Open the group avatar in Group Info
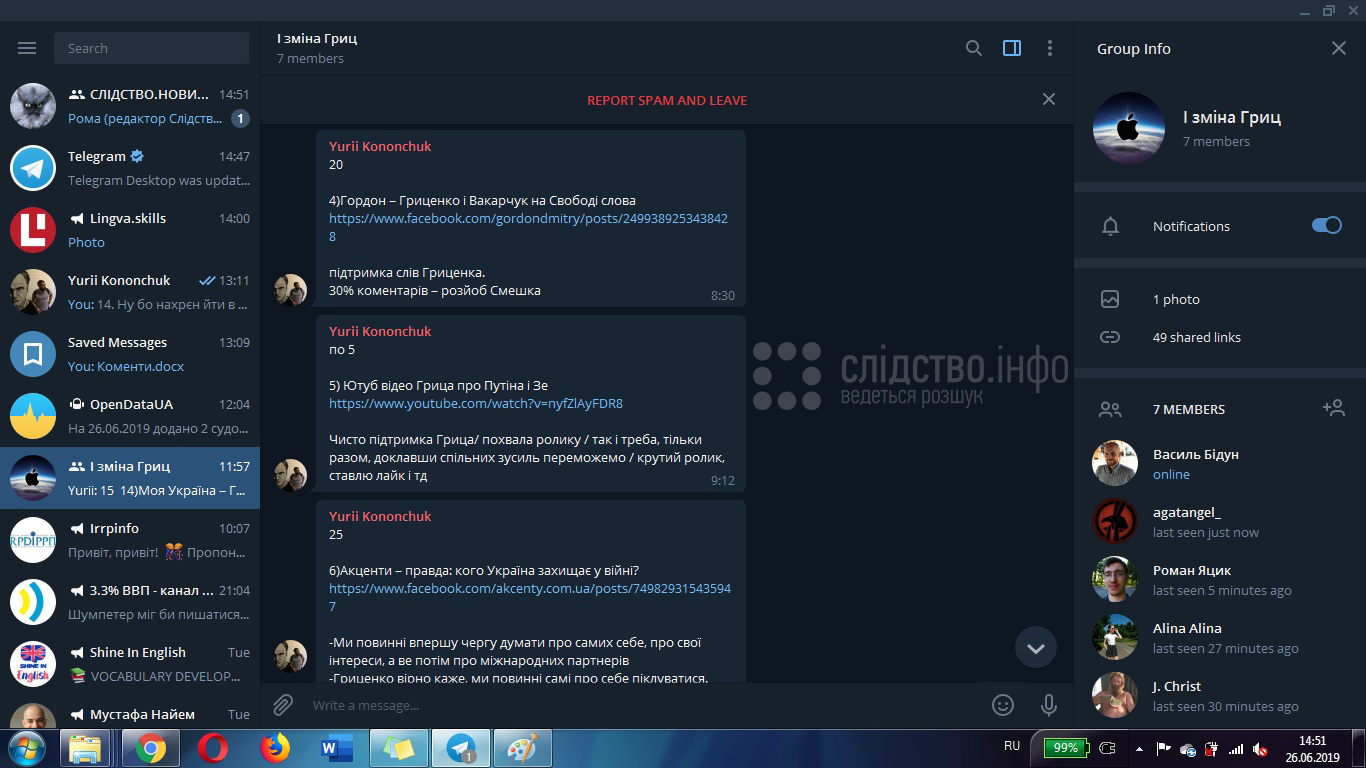Image resolution: width=1366 pixels, height=768 pixels. click(x=1129, y=128)
